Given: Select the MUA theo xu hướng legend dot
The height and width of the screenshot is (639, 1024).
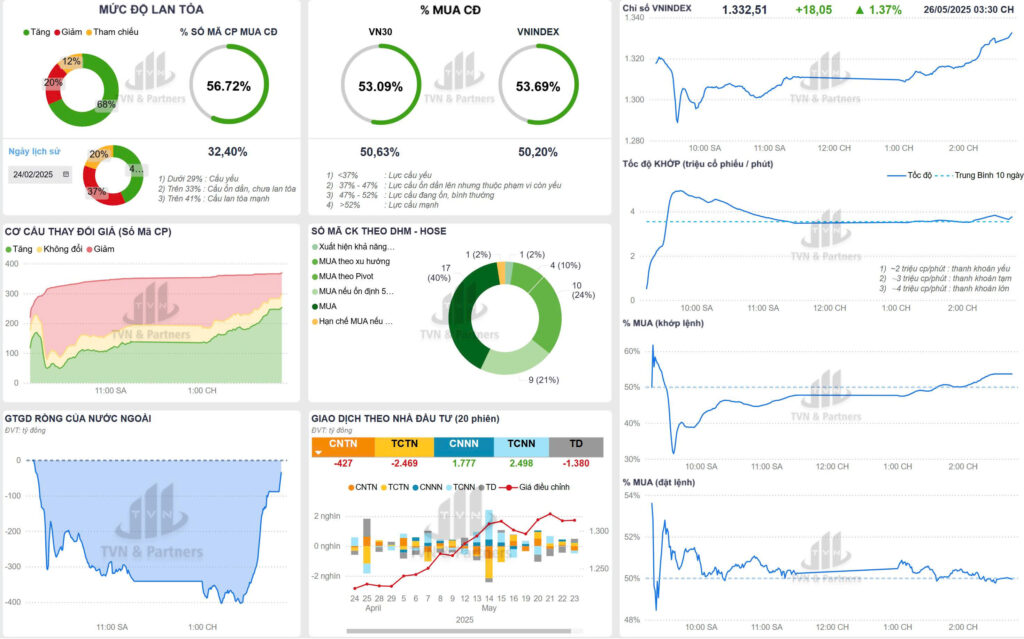Looking at the screenshot, I should coord(315,261).
